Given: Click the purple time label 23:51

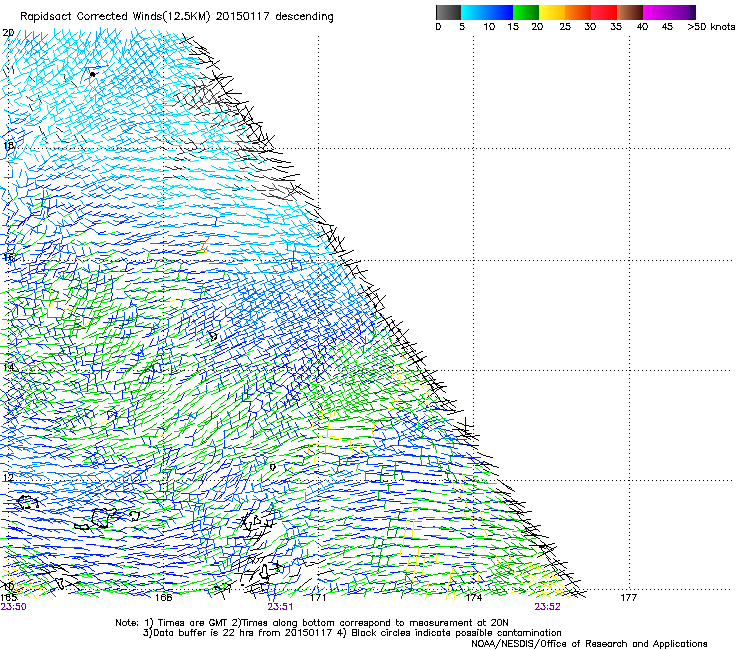Looking at the screenshot, I should [280, 607].
